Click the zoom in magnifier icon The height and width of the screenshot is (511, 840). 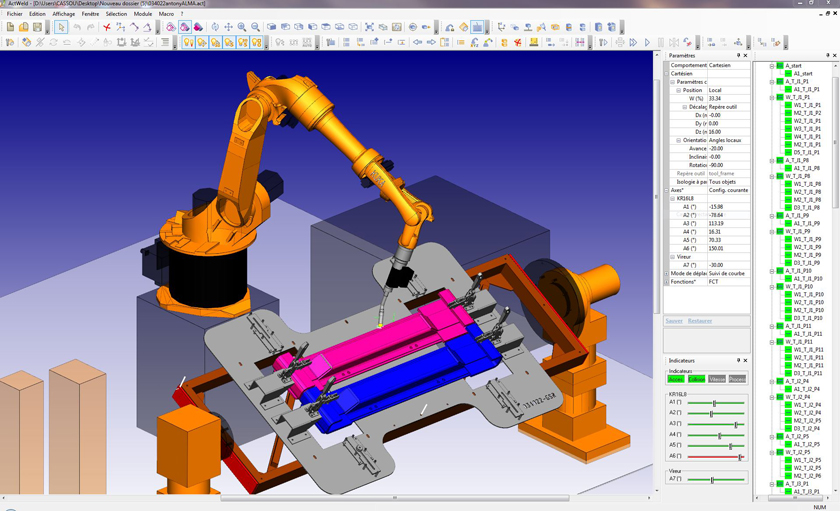click(242, 27)
